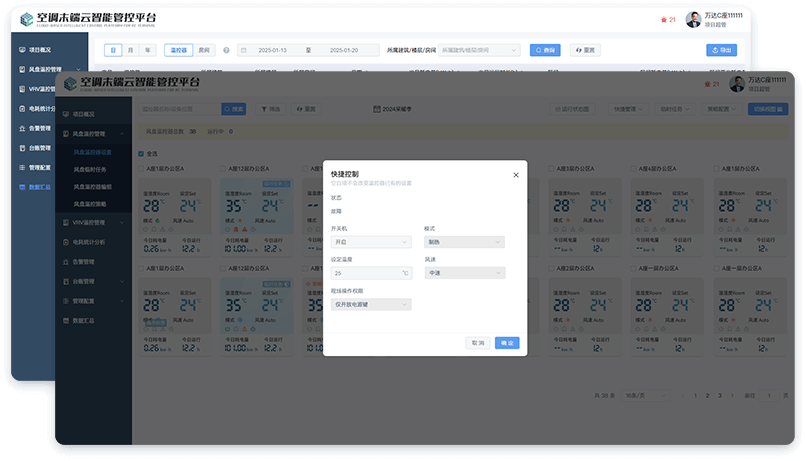Open 风盘温控器编组 submenu item

coord(93,187)
